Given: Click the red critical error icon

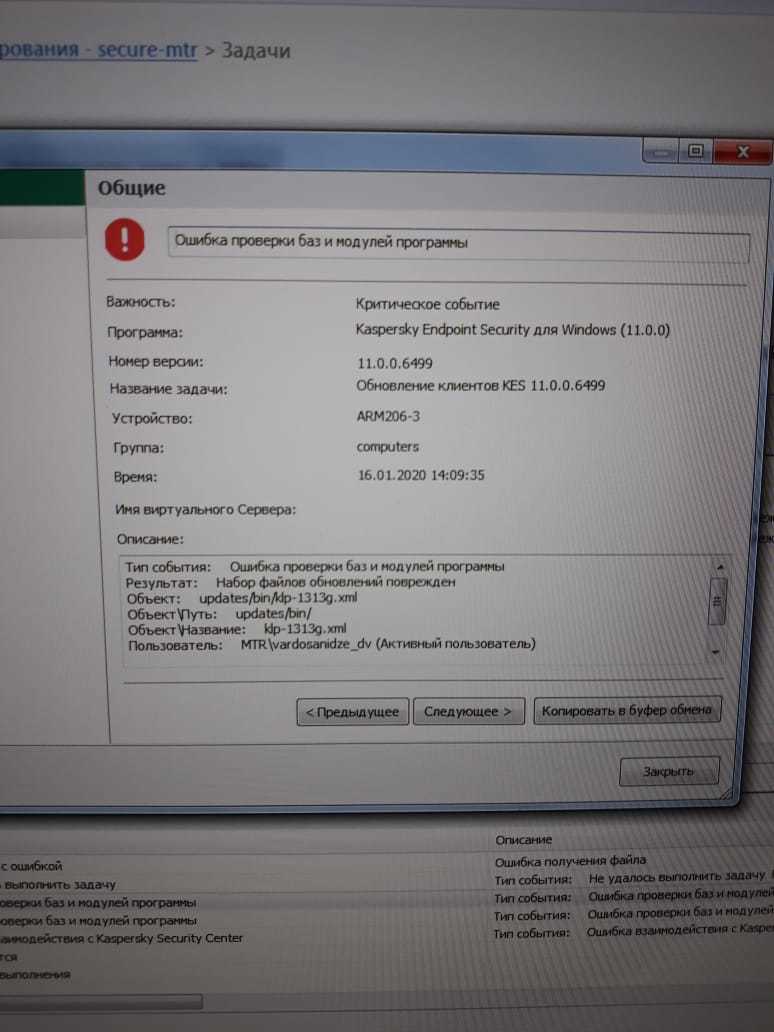Looking at the screenshot, I should click(124, 240).
